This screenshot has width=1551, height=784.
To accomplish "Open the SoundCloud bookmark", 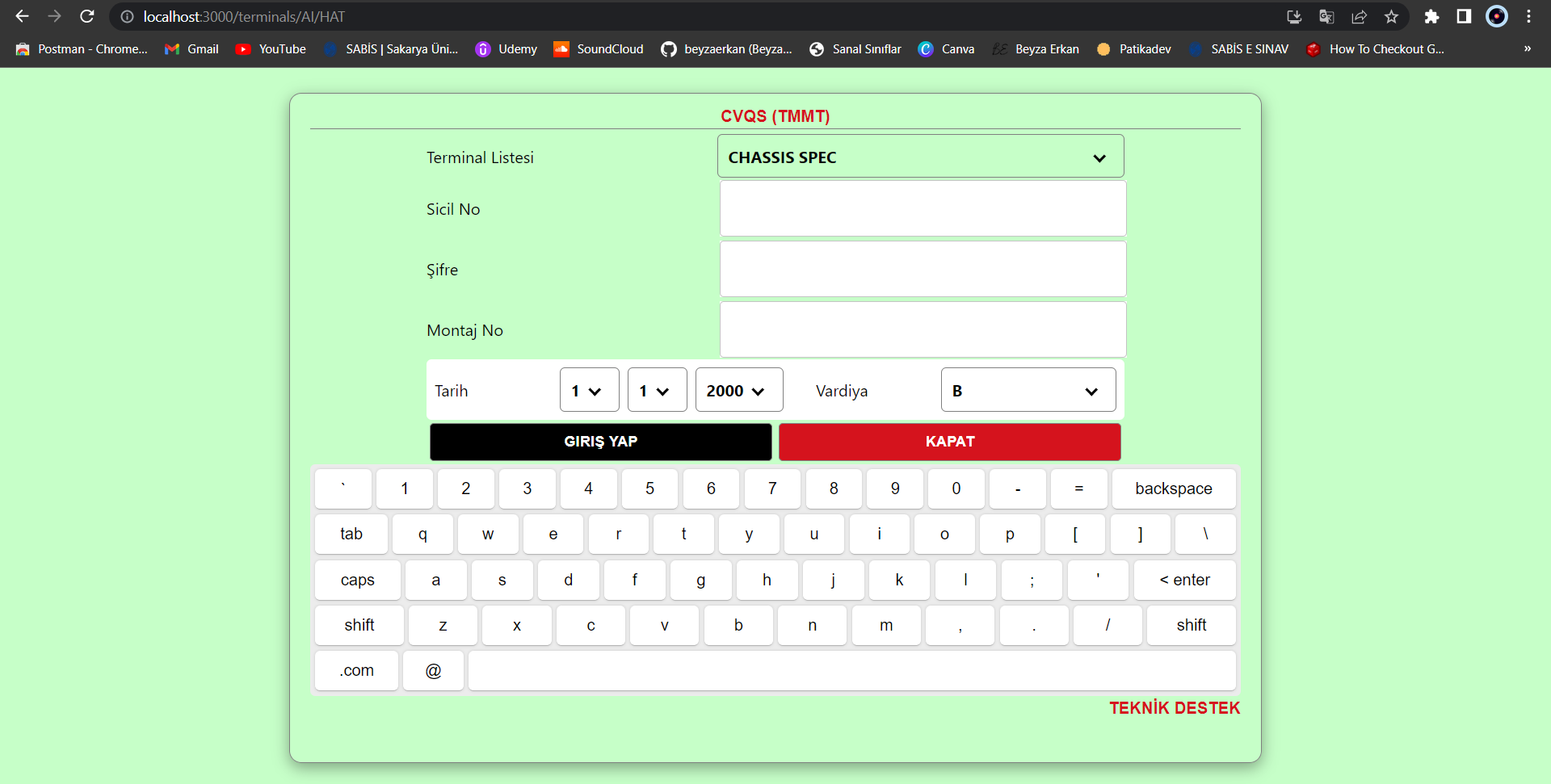I will pyautogui.click(x=599, y=49).
